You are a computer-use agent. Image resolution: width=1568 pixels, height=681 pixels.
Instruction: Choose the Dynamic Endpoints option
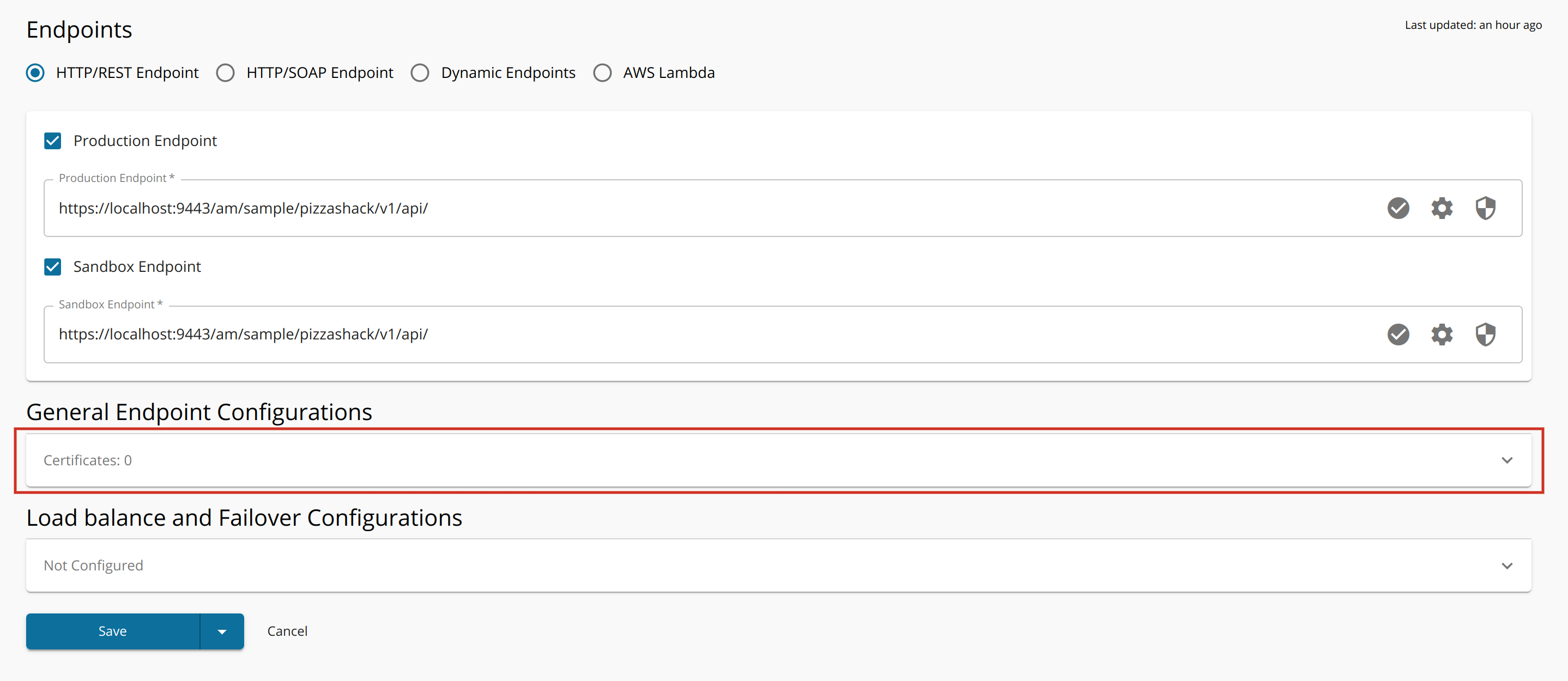pos(420,72)
